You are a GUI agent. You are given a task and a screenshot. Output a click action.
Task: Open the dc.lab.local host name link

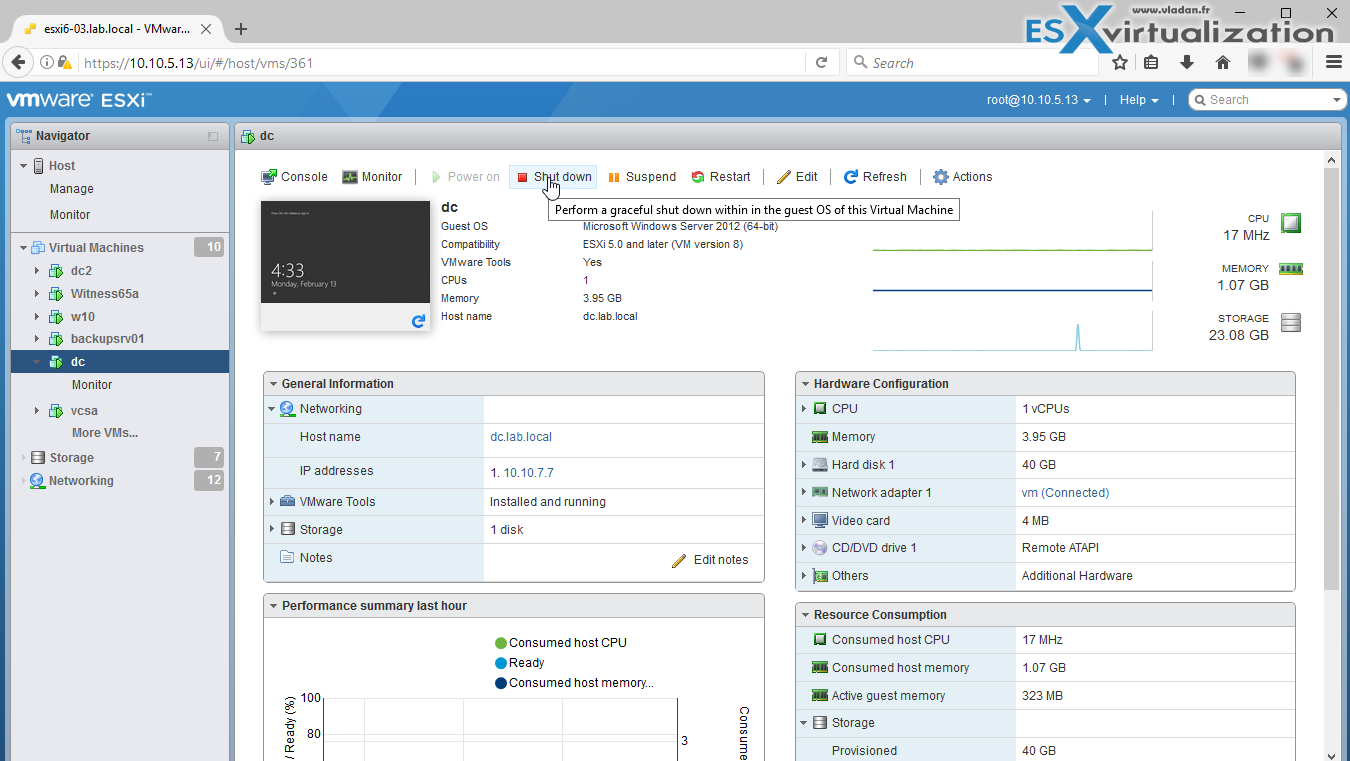[520, 436]
